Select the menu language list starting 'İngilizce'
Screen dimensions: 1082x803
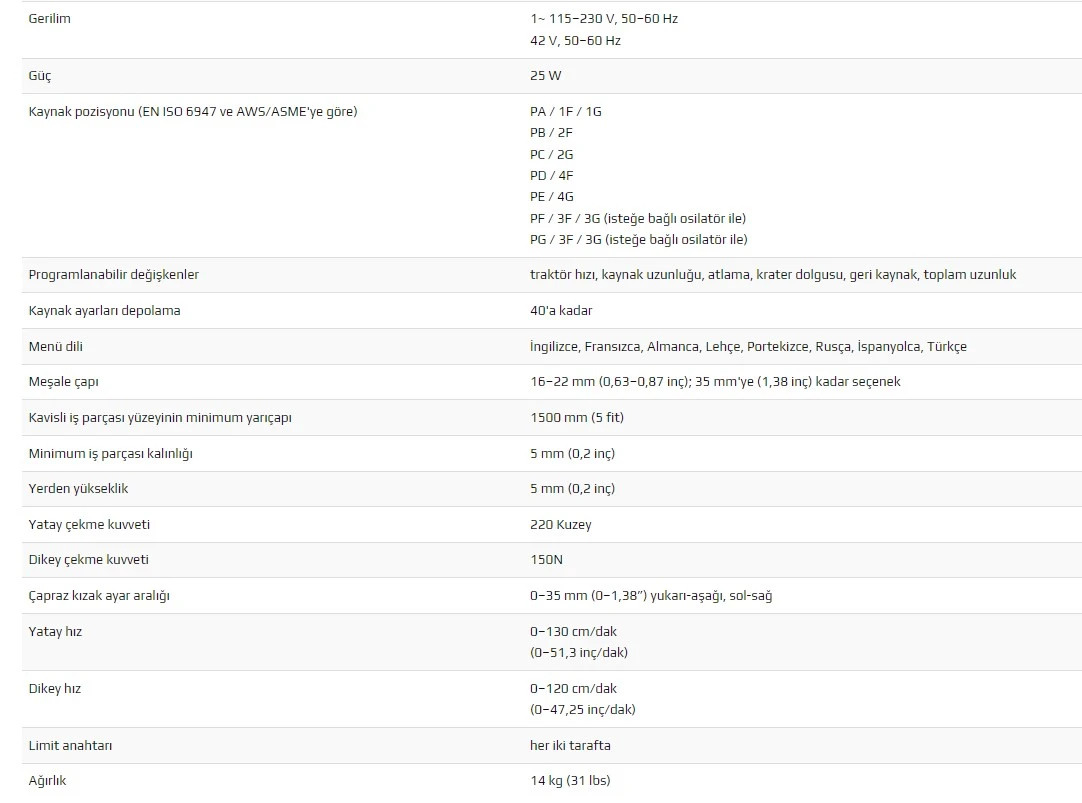(748, 346)
